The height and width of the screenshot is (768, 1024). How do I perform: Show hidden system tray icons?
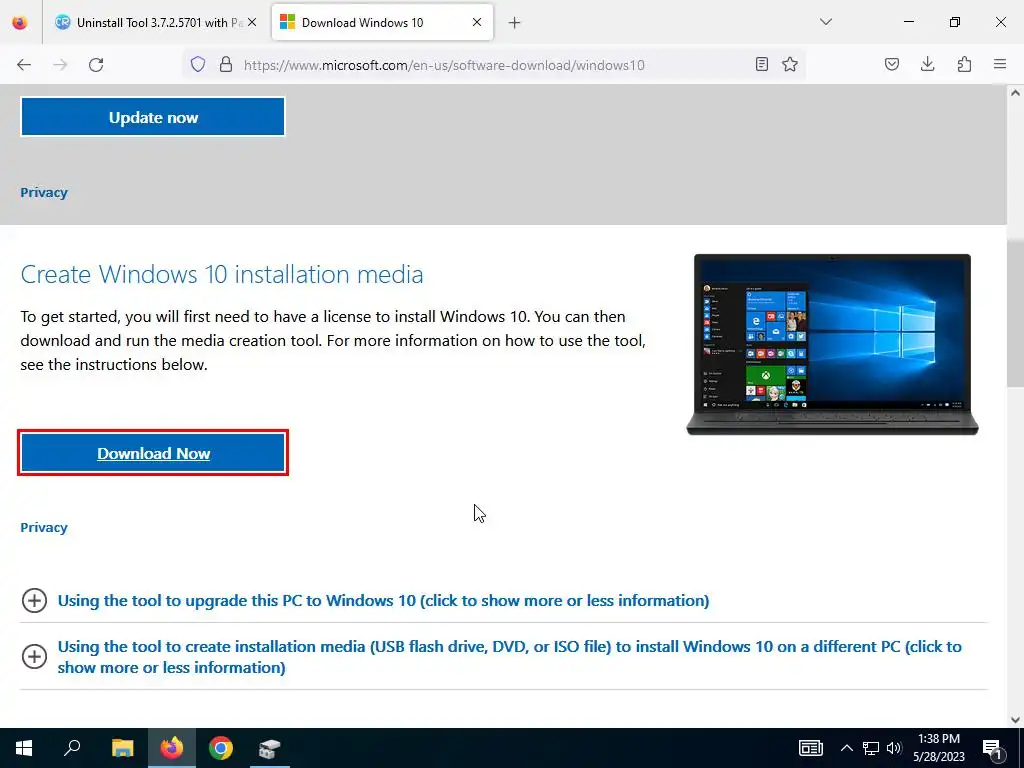coord(846,748)
